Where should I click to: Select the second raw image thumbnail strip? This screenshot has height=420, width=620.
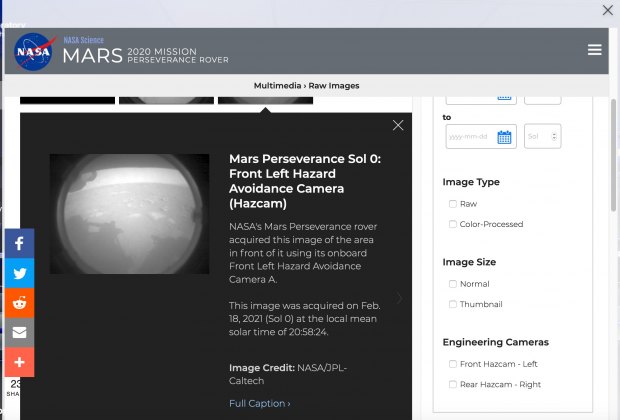(x=166, y=100)
